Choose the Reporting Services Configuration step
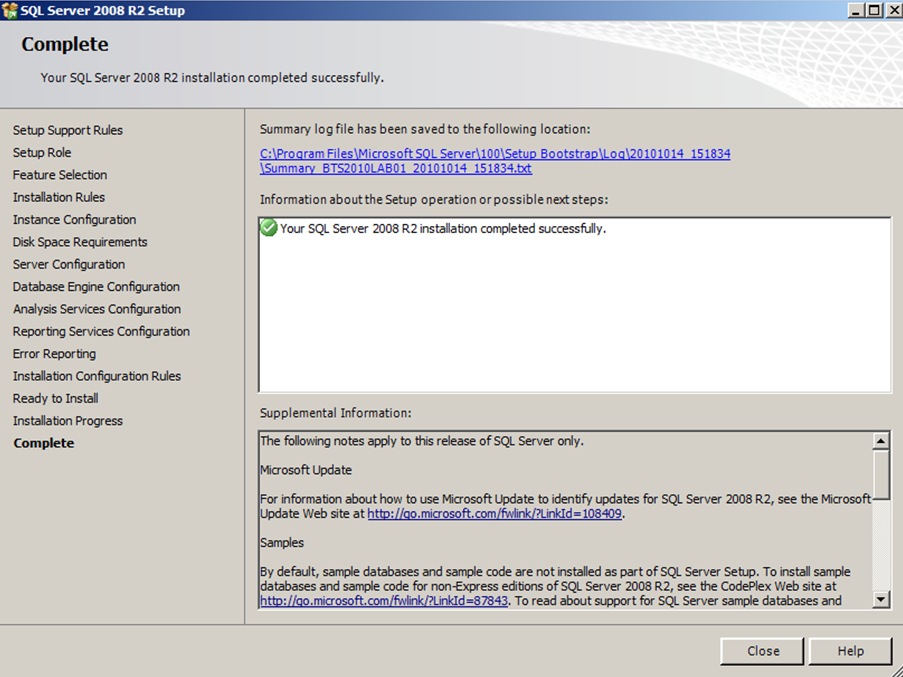The image size is (903, 677). pos(101,332)
